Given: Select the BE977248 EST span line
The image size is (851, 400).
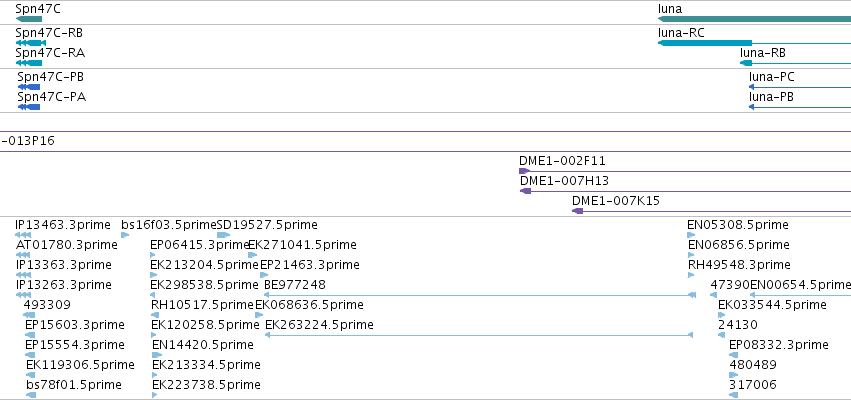Looking at the screenshot, I should point(480,295).
